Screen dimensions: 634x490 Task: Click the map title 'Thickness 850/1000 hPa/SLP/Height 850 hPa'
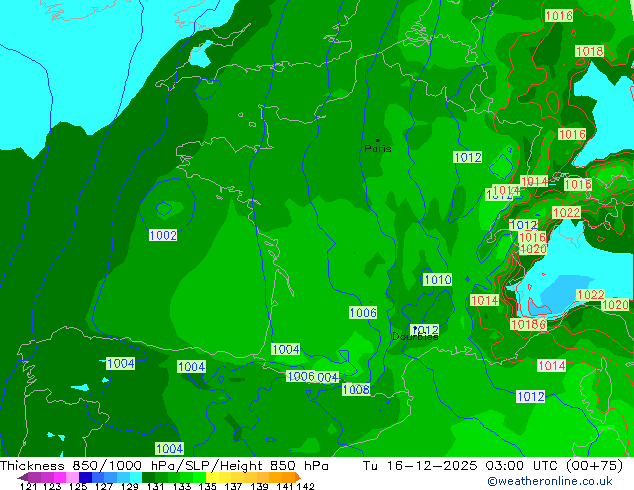click(164, 466)
